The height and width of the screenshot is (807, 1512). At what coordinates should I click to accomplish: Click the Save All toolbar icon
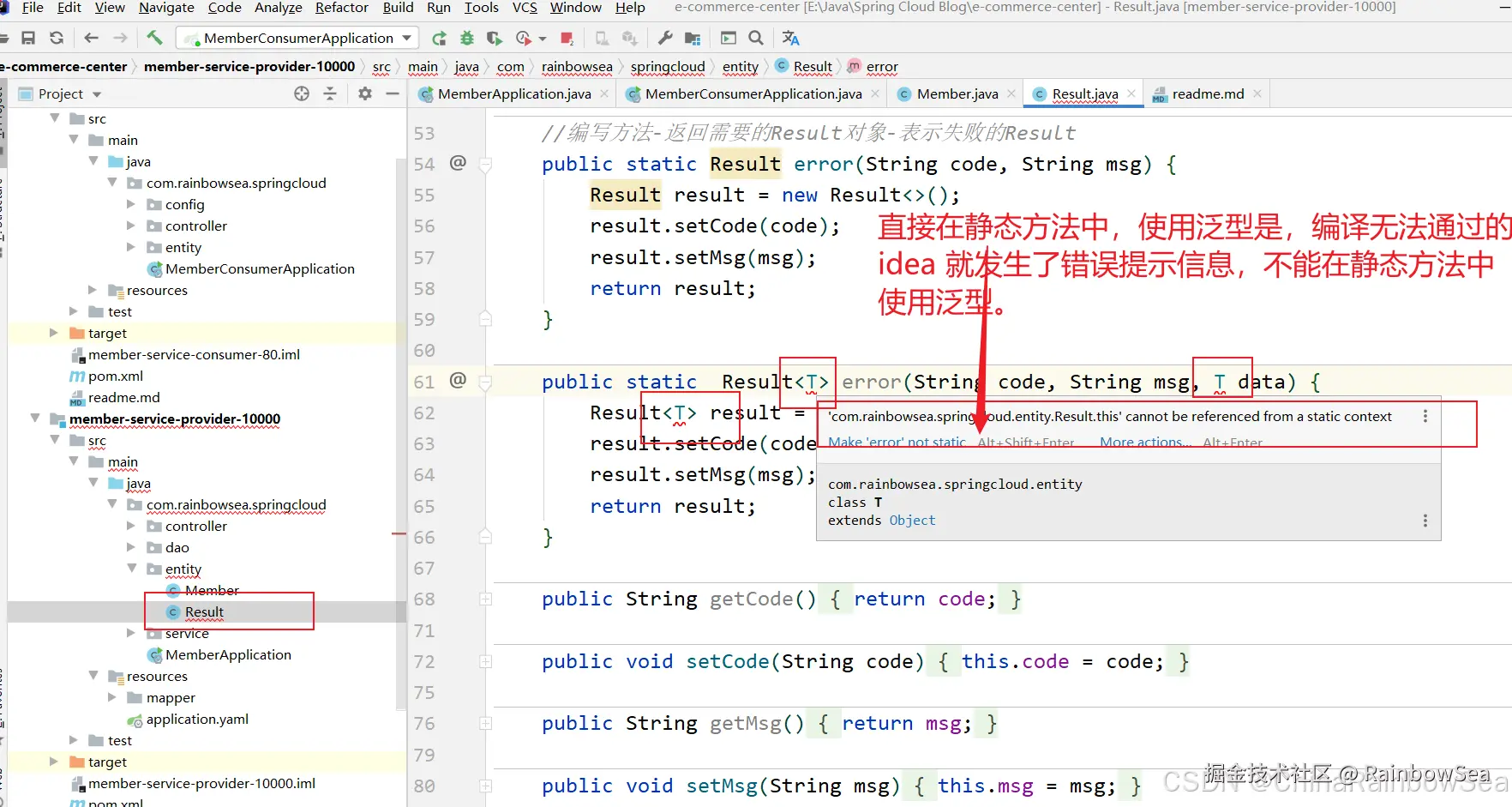coord(28,39)
